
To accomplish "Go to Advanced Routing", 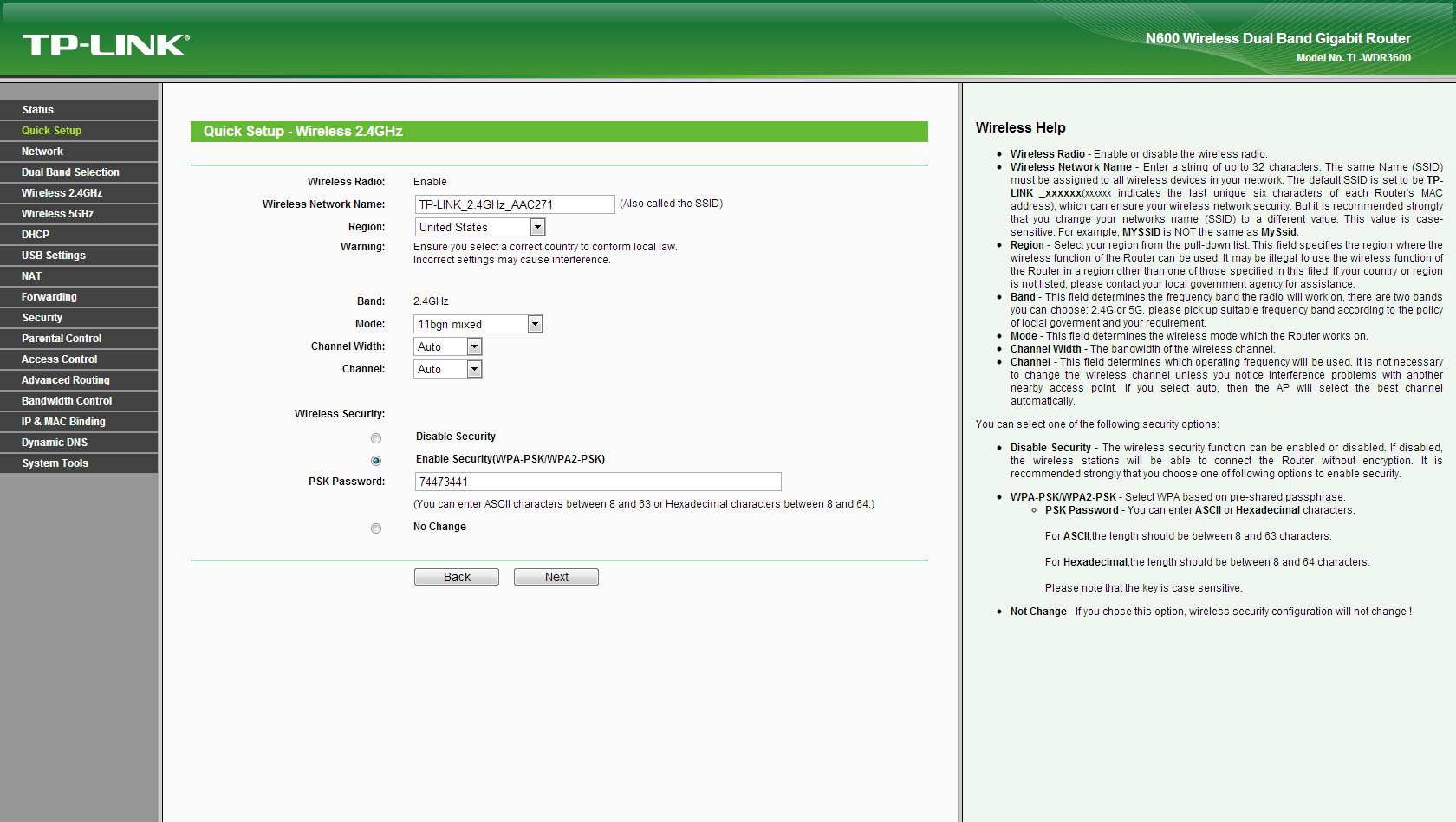I will tap(79, 380).
